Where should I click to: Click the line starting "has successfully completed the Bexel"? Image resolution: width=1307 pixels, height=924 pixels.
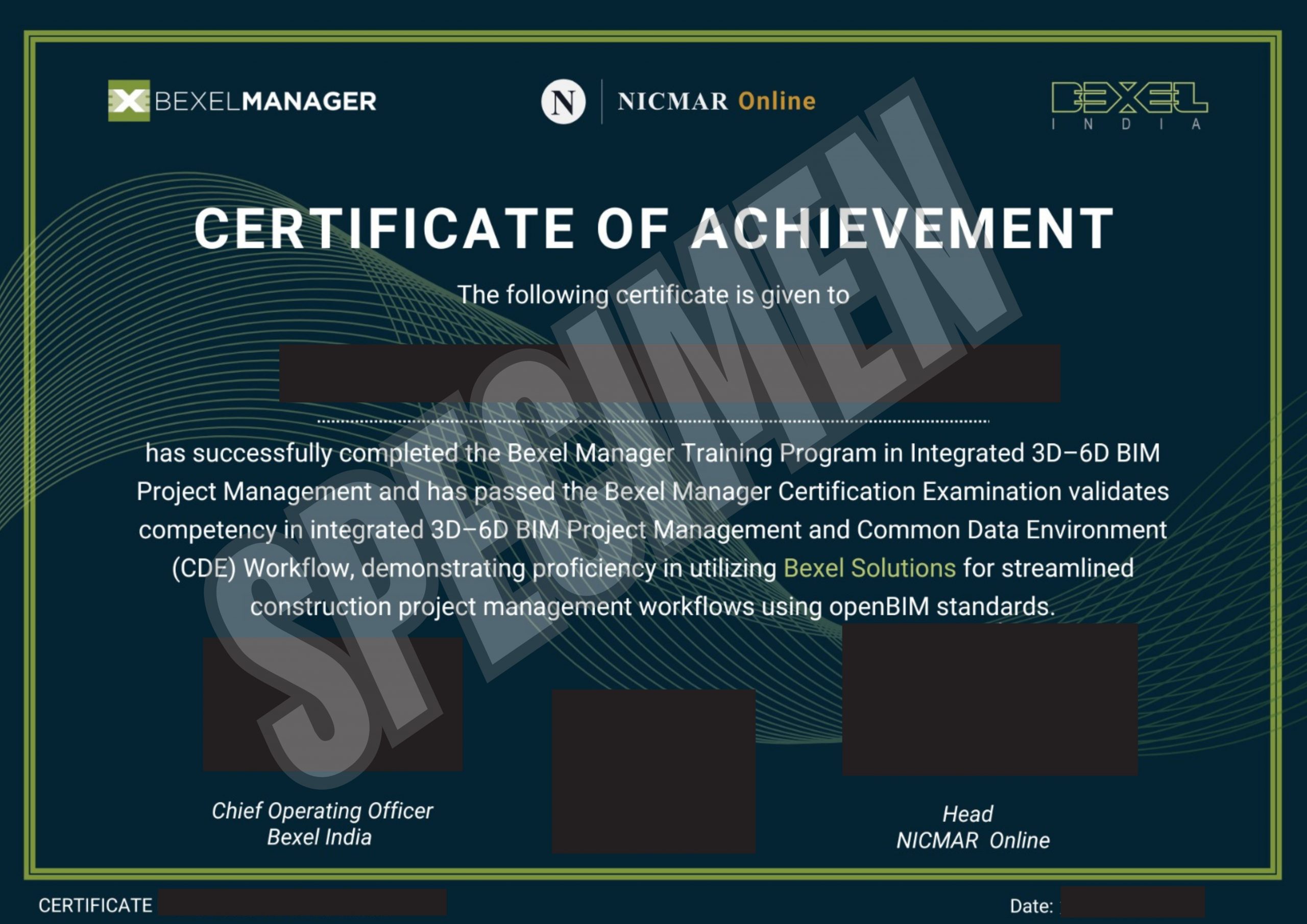click(x=653, y=454)
